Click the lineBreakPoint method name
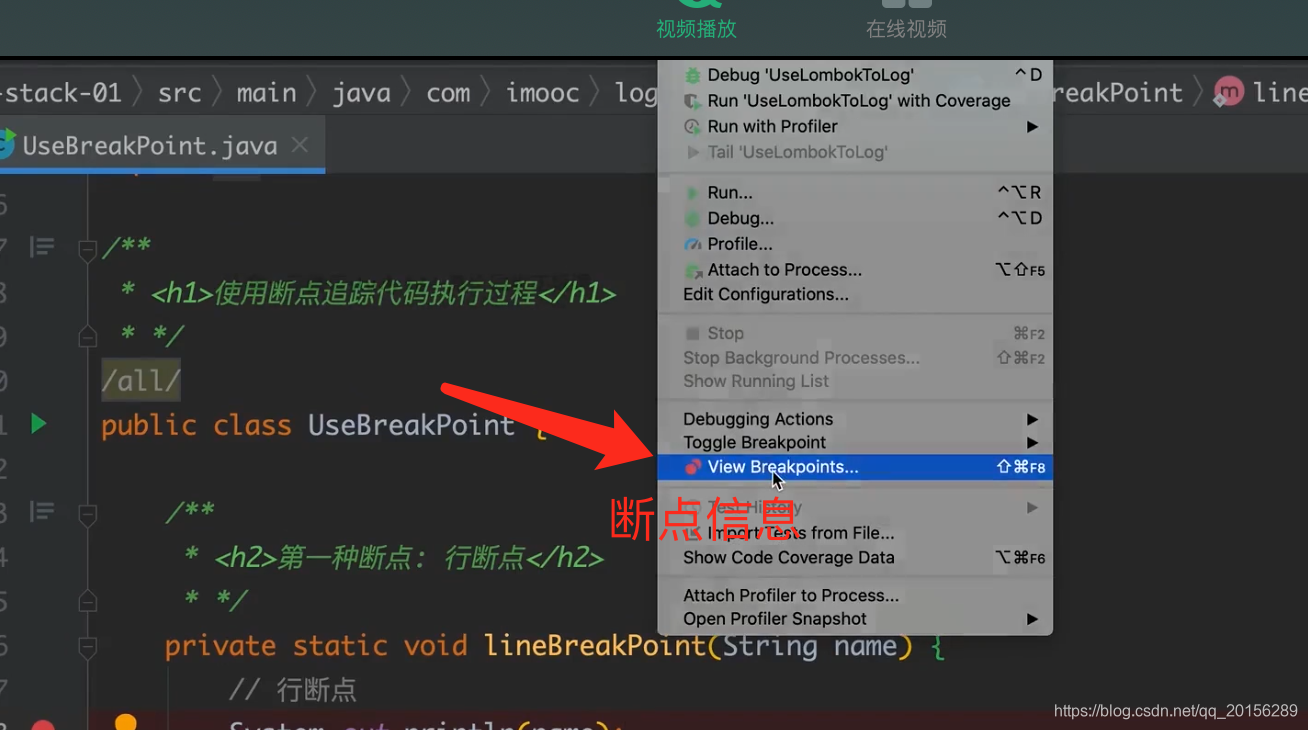Image resolution: width=1308 pixels, height=730 pixels. point(594,646)
